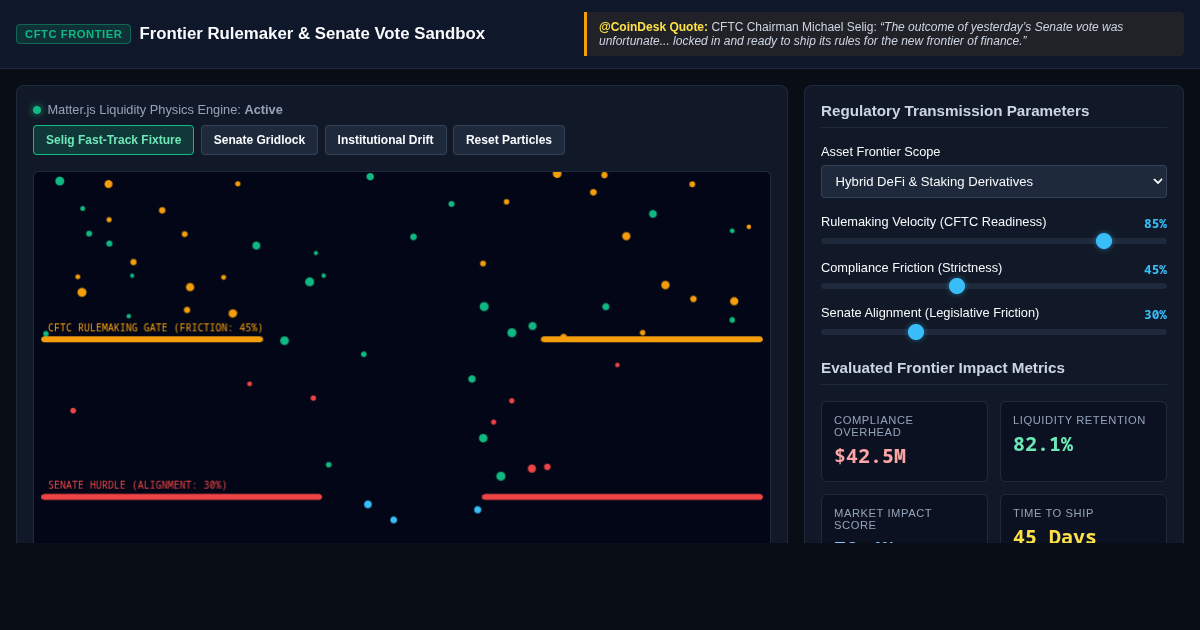
Task: Click the 'Matter.js Liquidity Physics Engine: Active' text
Action: (x=165, y=110)
